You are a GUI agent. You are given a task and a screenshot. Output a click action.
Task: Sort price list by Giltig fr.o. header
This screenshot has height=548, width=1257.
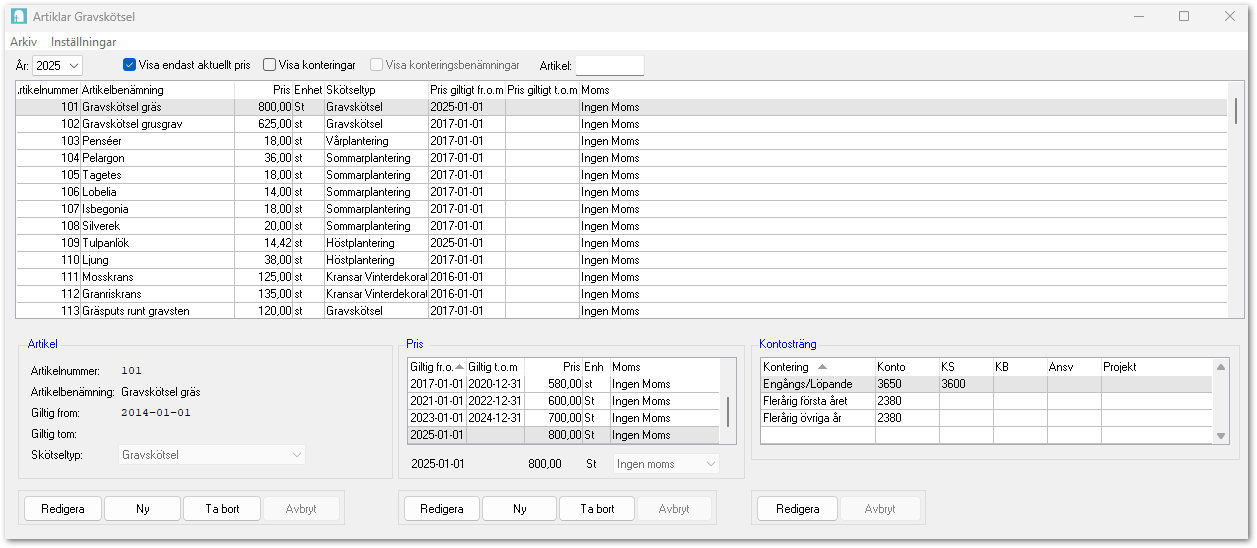pyautogui.click(x=437, y=367)
